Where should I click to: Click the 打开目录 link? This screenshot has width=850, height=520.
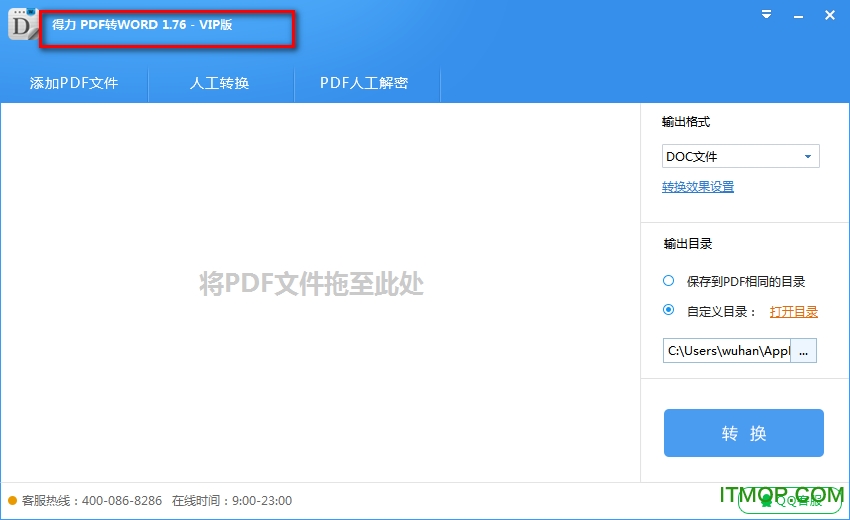(x=794, y=312)
